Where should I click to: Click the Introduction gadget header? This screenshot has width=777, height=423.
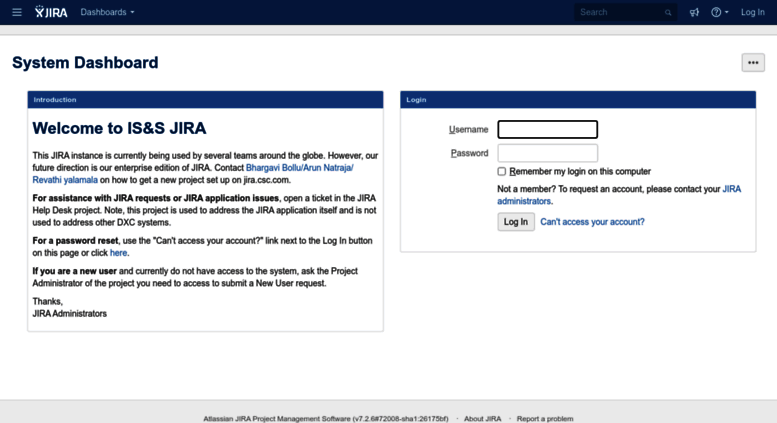[205, 100]
